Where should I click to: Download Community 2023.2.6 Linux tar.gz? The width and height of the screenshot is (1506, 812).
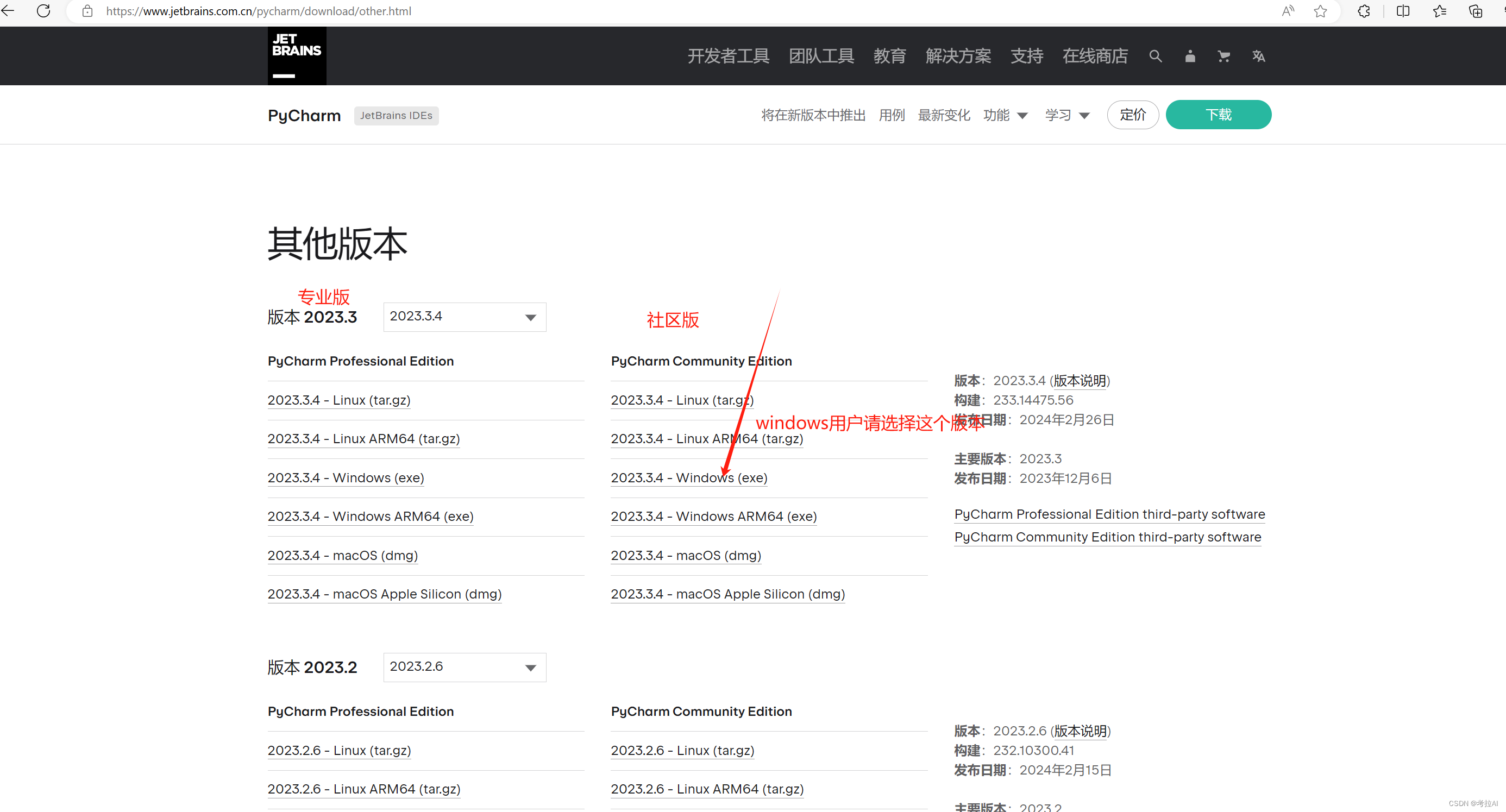683,750
